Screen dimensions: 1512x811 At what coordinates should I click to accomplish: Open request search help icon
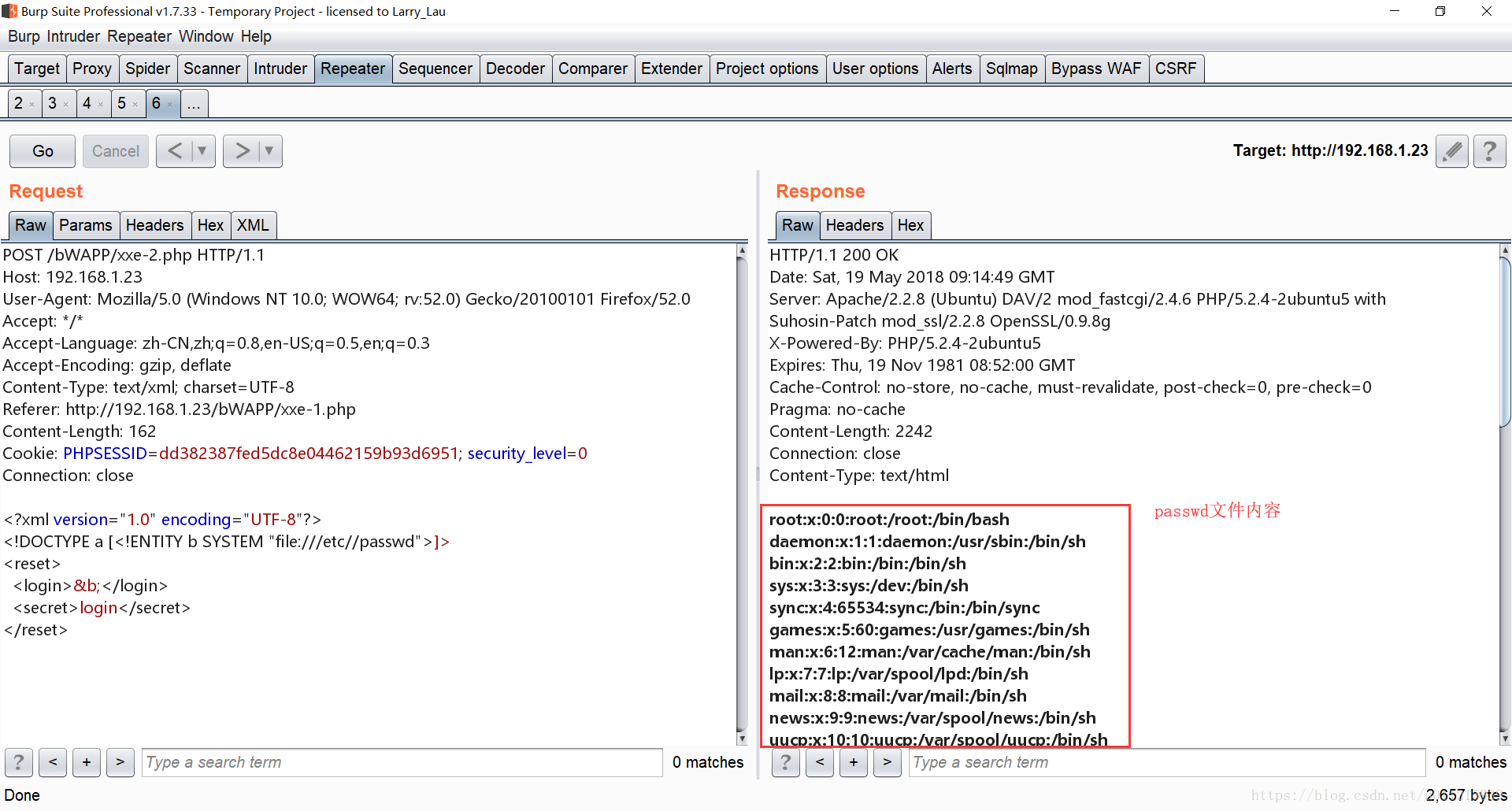pos(19,762)
